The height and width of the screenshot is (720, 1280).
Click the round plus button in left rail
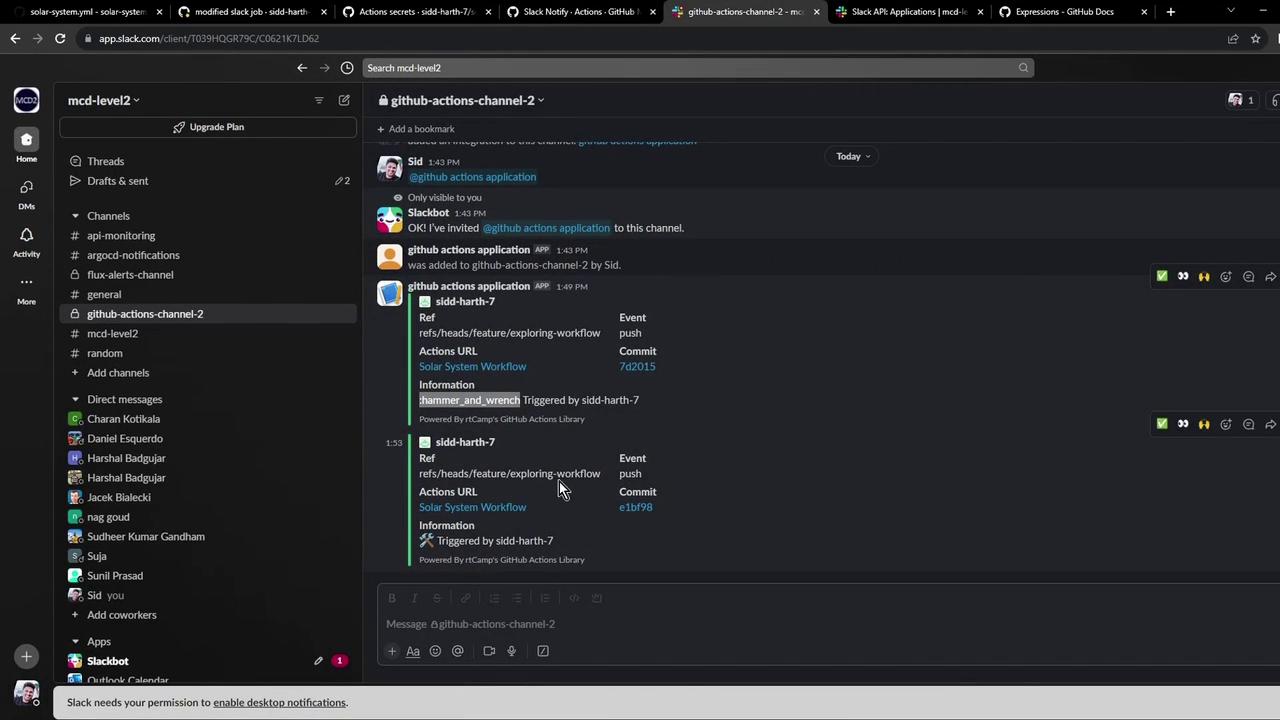coord(26,656)
